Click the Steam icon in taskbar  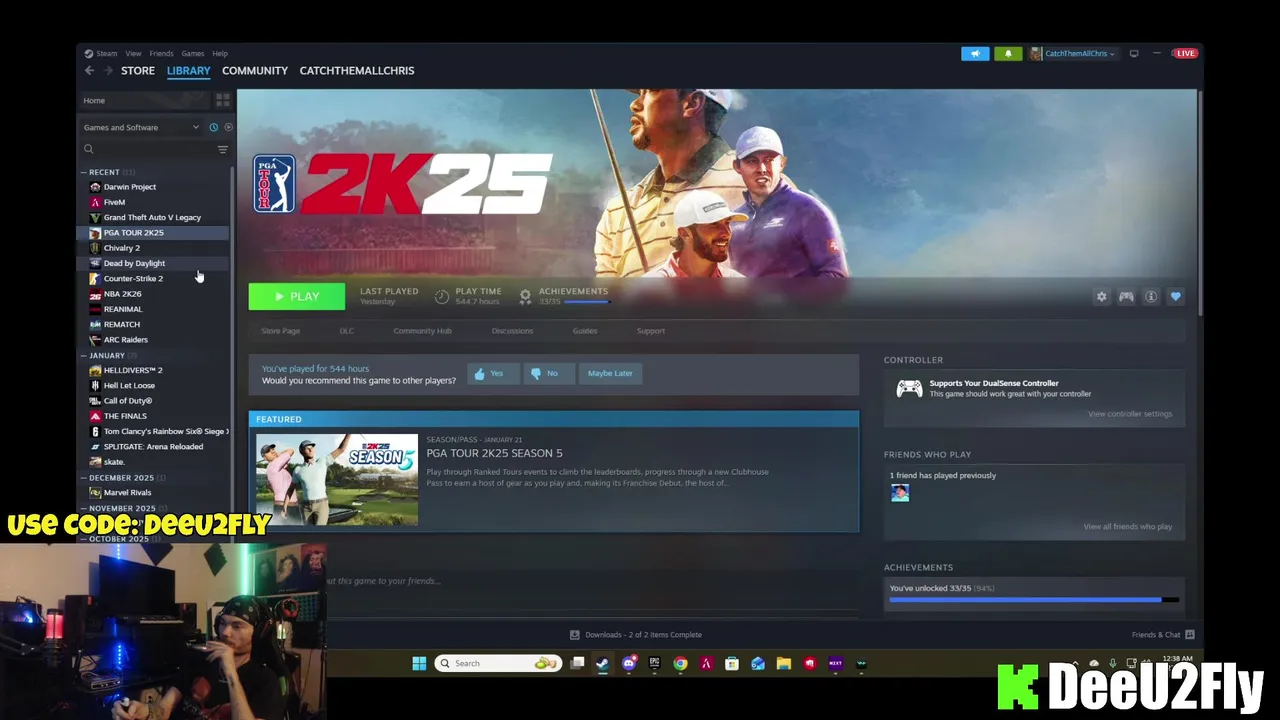point(602,663)
